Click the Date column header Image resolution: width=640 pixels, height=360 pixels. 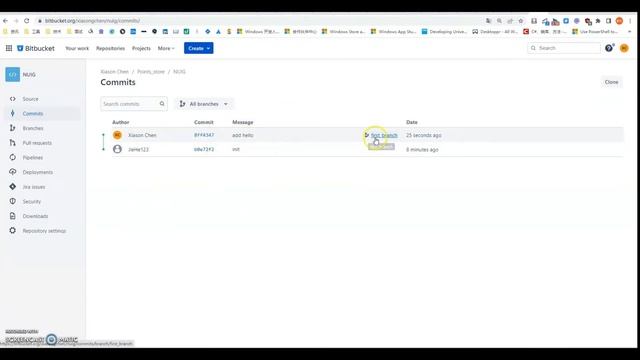pos(412,122)
